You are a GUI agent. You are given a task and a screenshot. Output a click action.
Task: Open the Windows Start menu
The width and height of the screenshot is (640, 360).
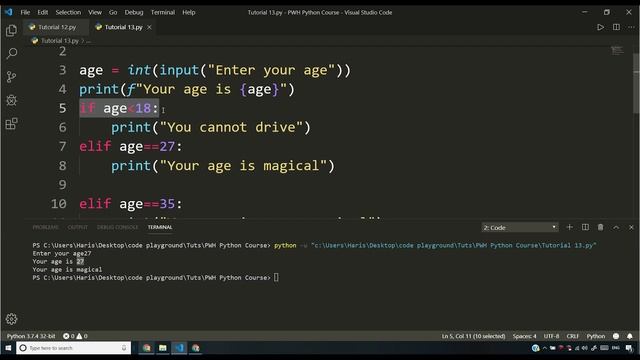pos(8,348)
